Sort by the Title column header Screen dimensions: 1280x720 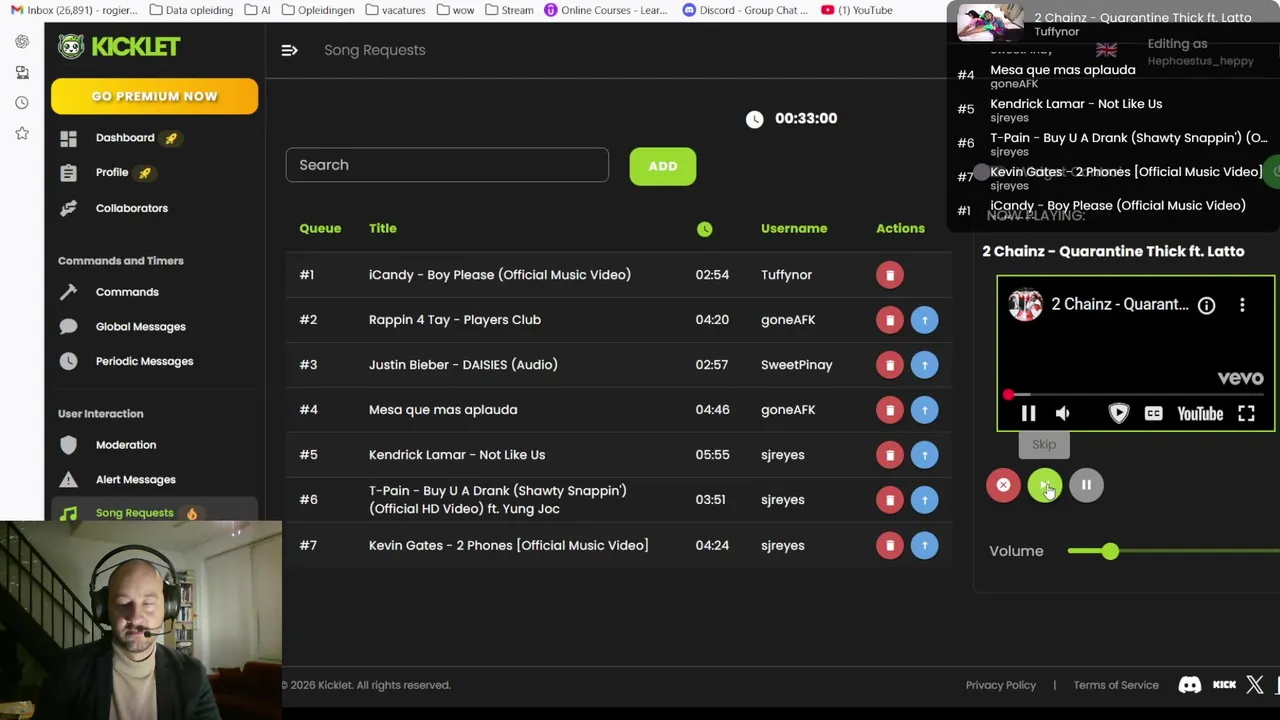point(382,228)
